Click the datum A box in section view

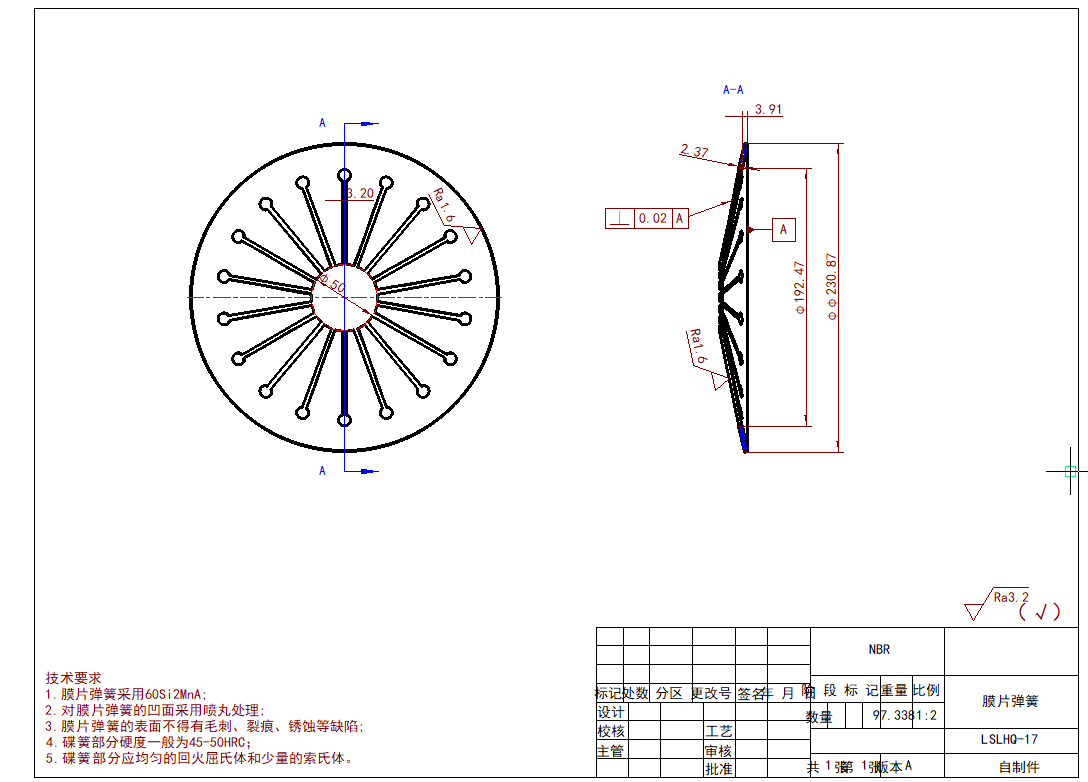(x=783, y=230)
